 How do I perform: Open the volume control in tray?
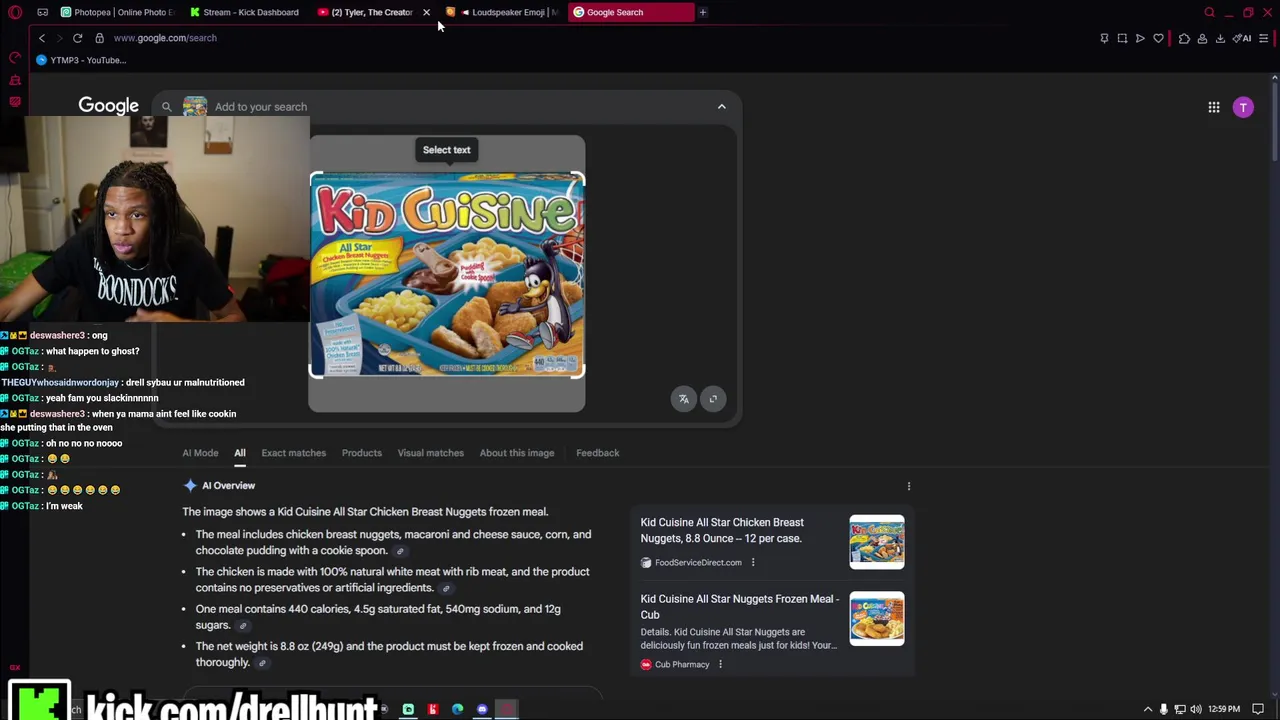click(1196, 709)
